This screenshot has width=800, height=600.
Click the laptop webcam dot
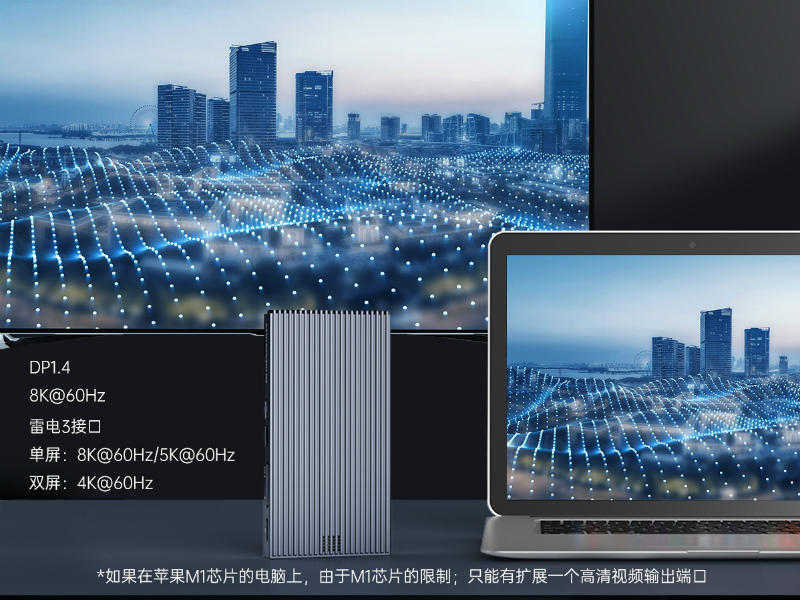point(692,245)
